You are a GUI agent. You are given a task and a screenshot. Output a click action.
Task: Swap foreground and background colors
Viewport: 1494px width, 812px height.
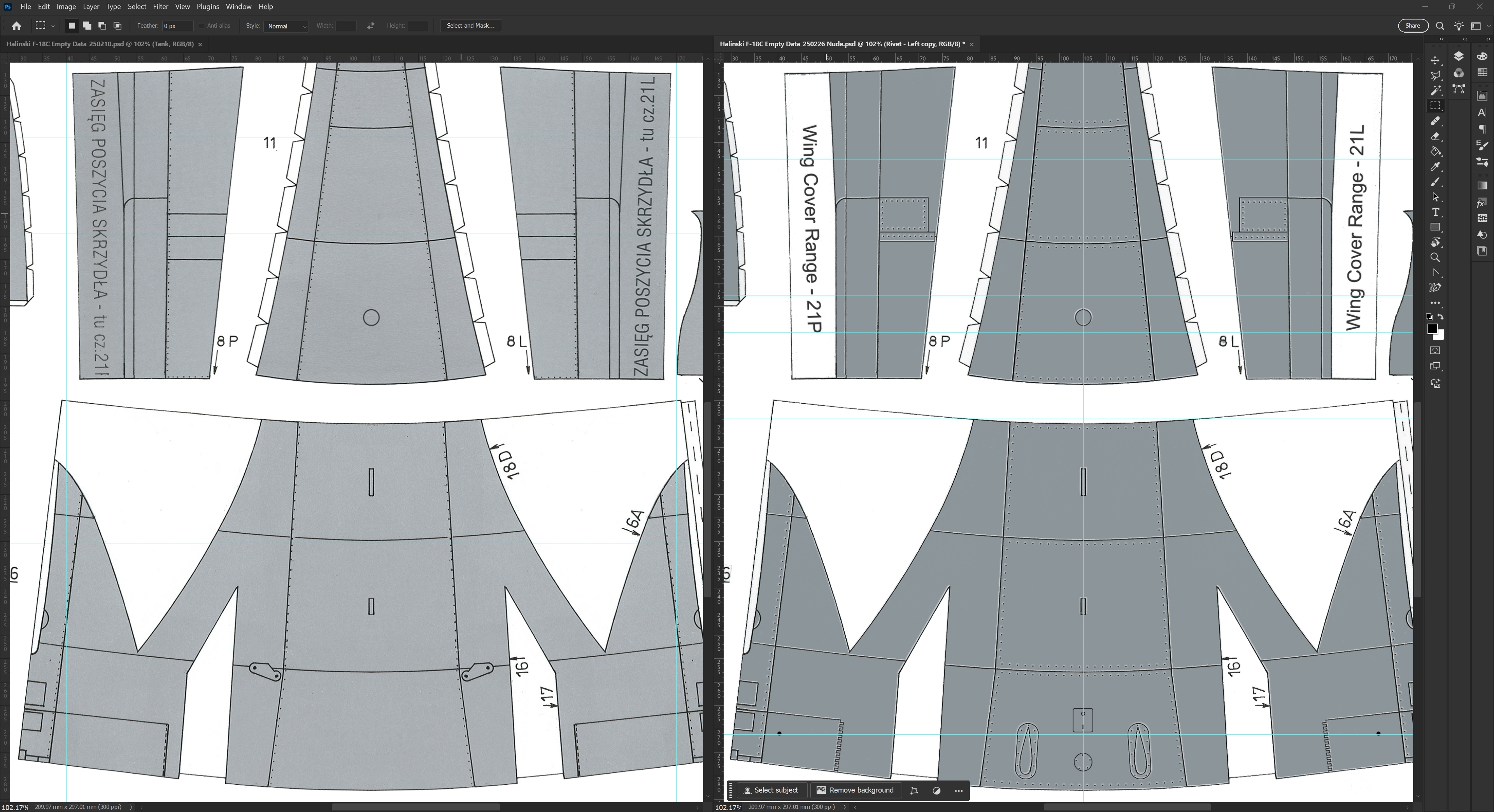tap(1441, 317)
